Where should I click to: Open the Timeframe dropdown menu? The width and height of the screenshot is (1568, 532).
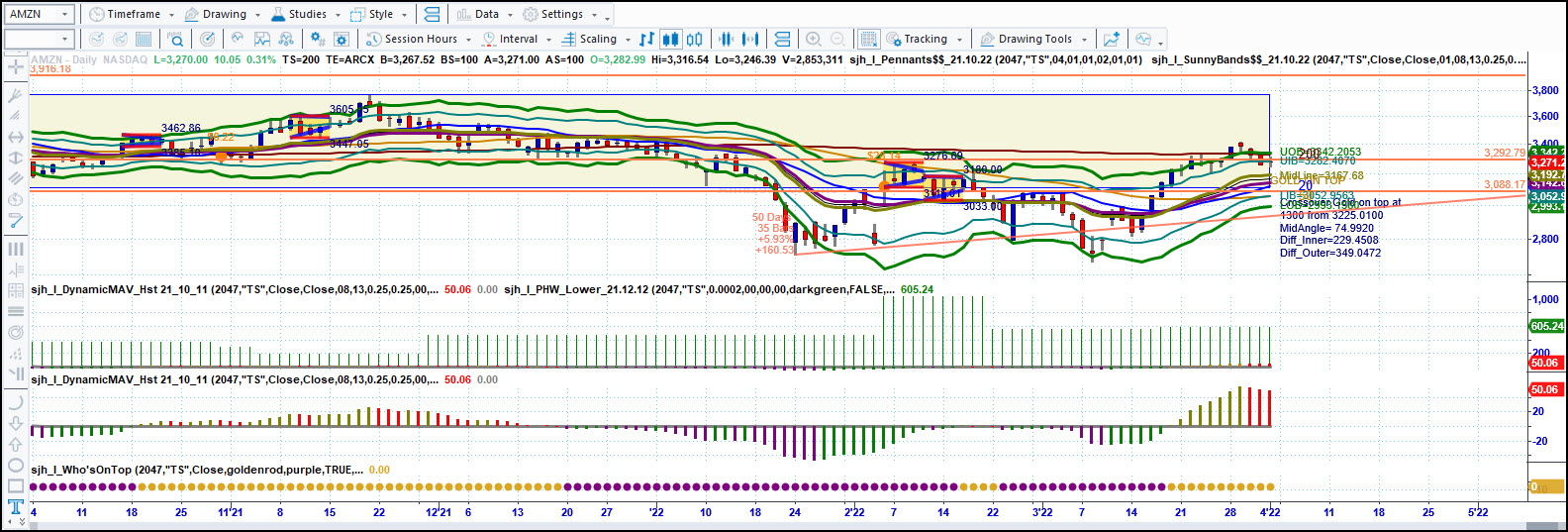click(132, 14)
